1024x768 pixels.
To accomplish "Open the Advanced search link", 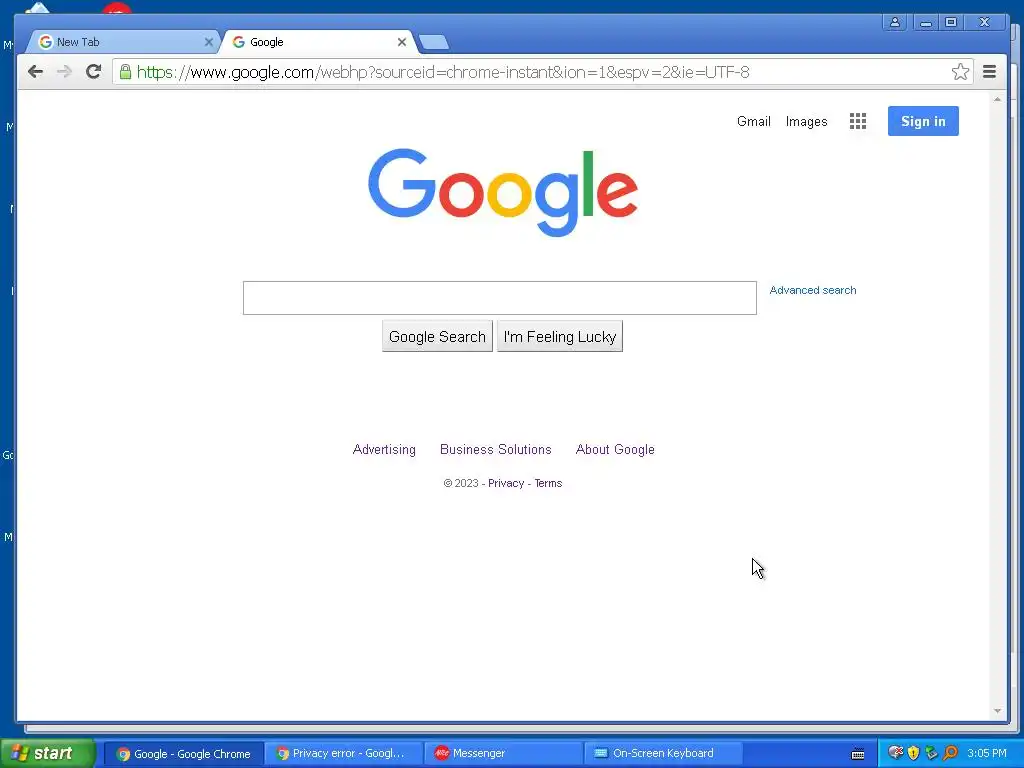I will [812, 290].
